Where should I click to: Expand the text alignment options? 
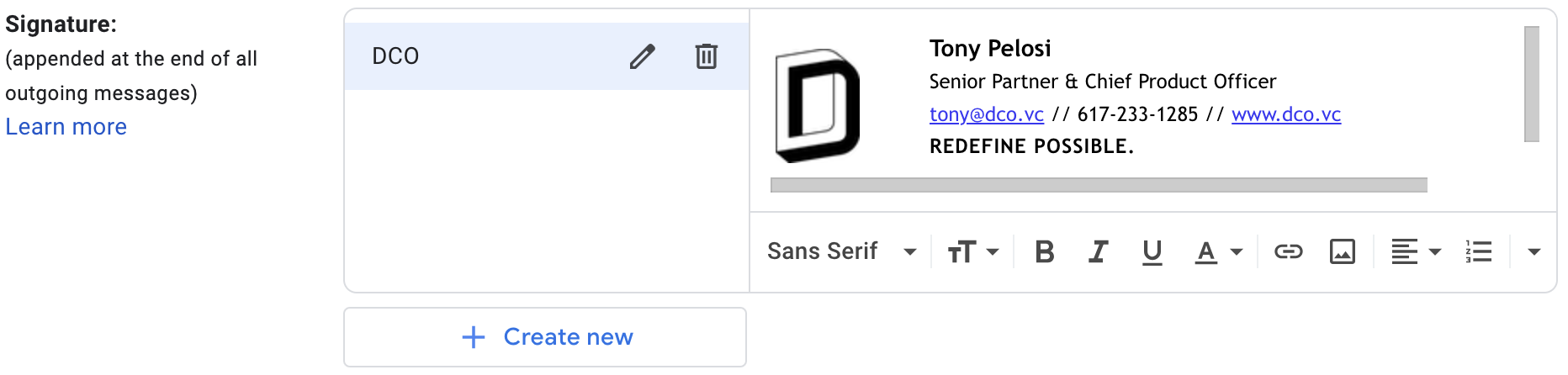click(1416, 251)
